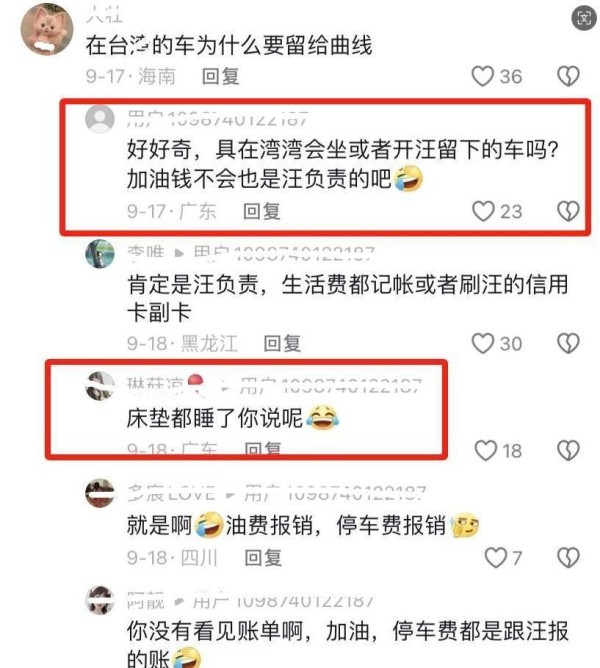Dislike the comment with 18 likes
The image size is (600, 668).
pyautogui.click(x=568, y=450)
